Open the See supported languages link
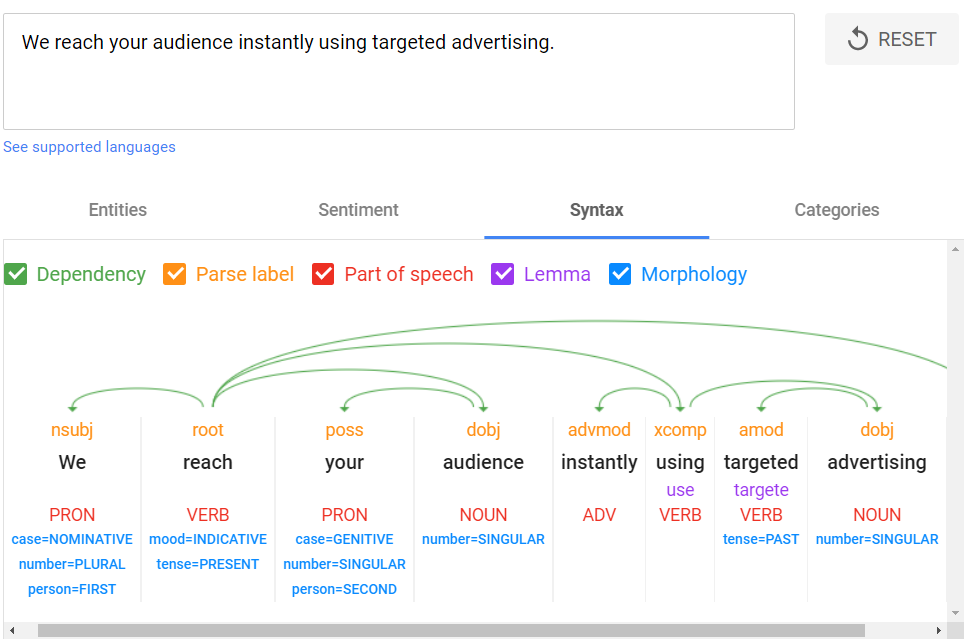 click(89, 147)
